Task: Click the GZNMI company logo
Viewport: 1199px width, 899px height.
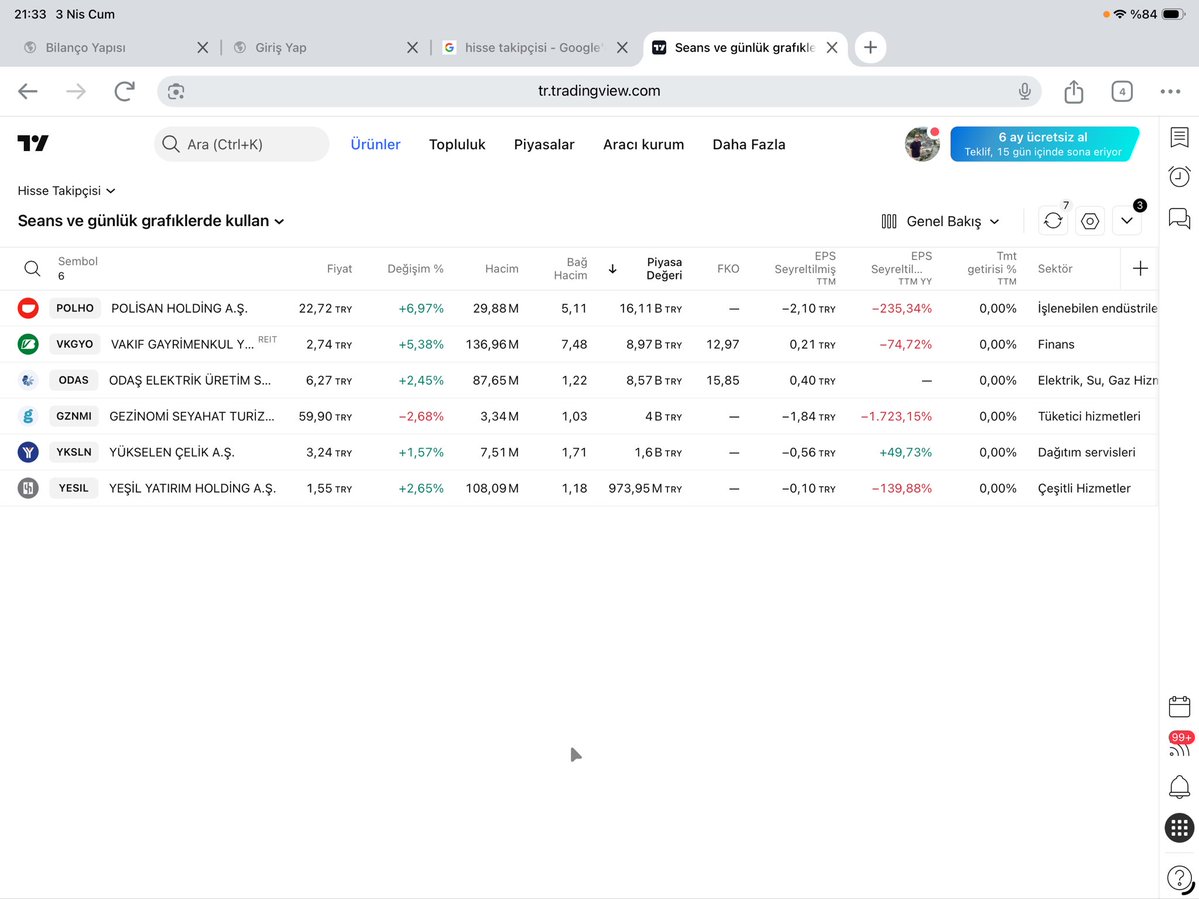Action: coord(28,416)
